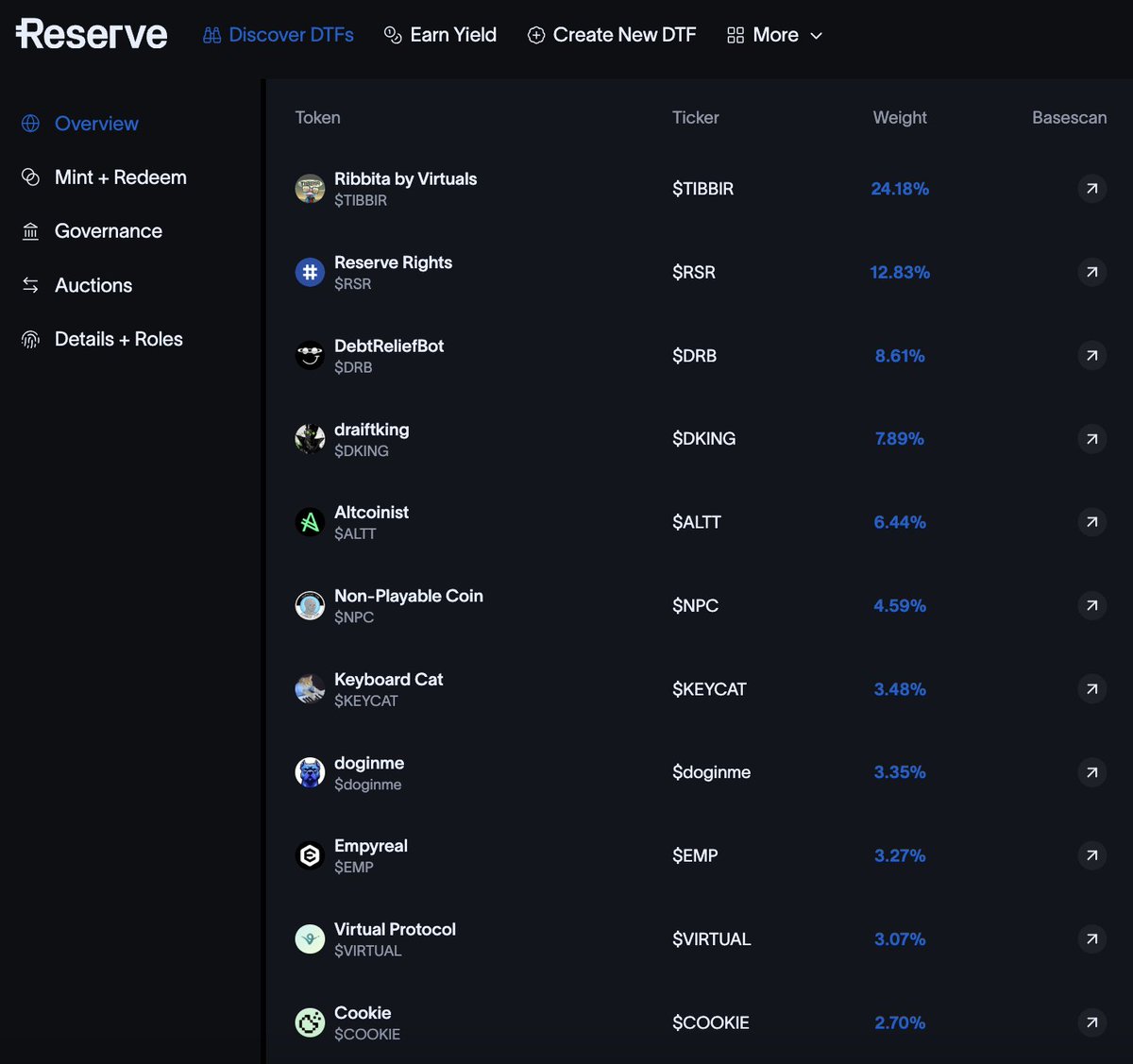Open Basescan link for Ribbita by Virtuals

pos(1091,189)
